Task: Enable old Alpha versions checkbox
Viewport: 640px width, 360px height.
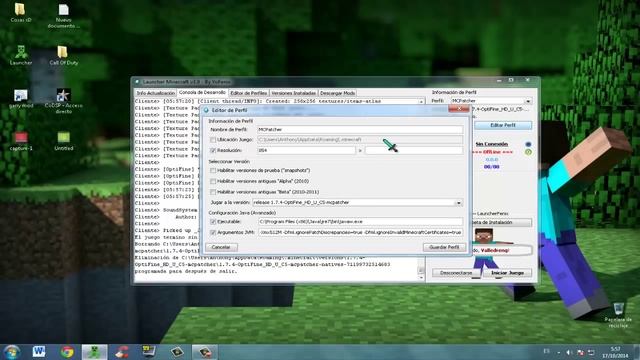Action: [213, 181]
